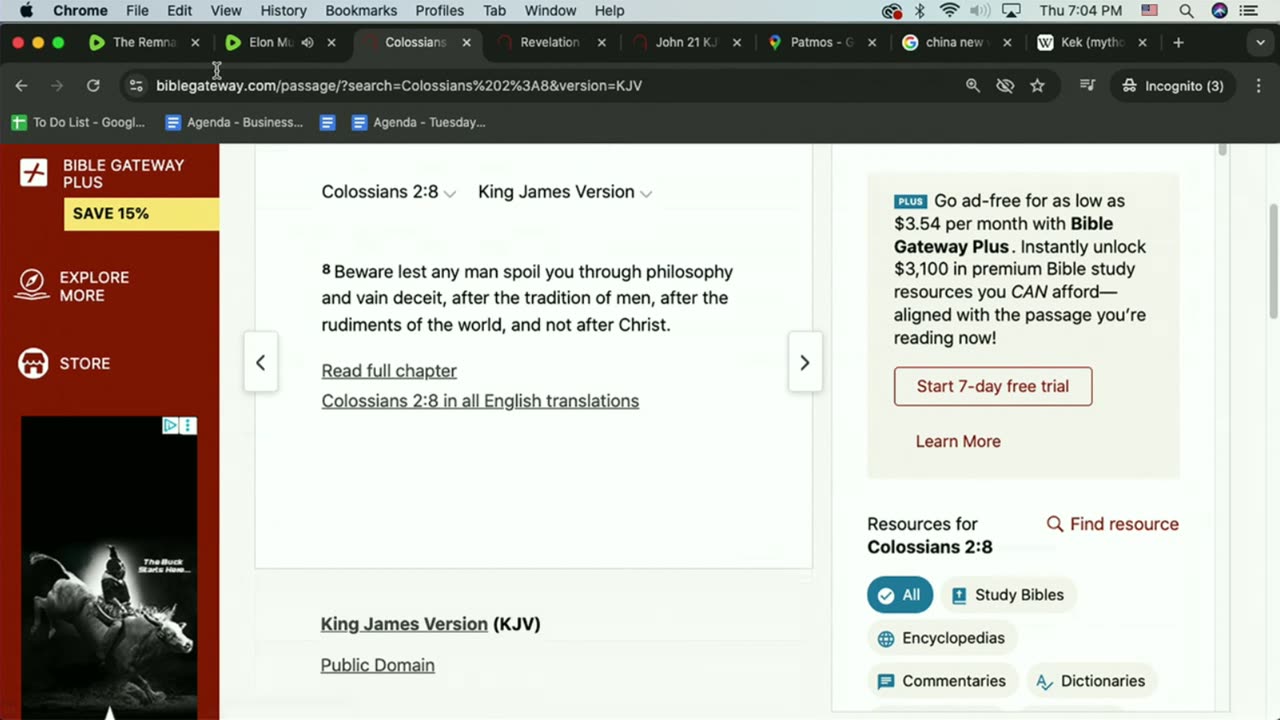View site information icon in address bar
This screenshot has height=720, width=1280.
136,86
